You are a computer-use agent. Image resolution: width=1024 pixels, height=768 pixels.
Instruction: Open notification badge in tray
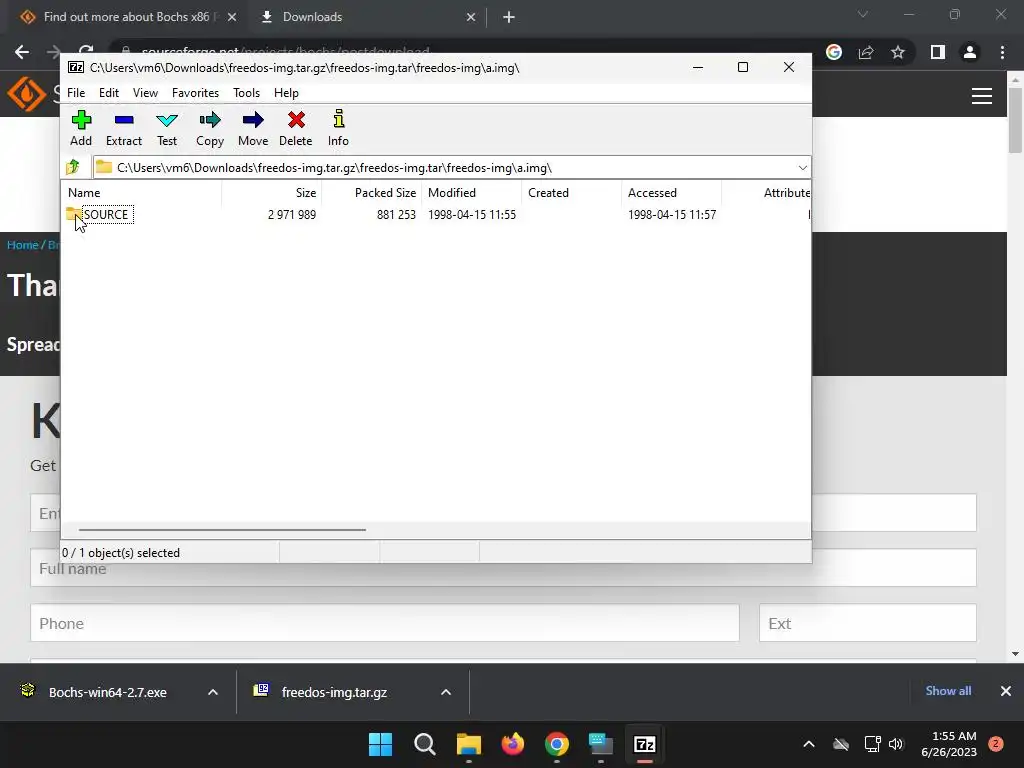tap(996, 744)
